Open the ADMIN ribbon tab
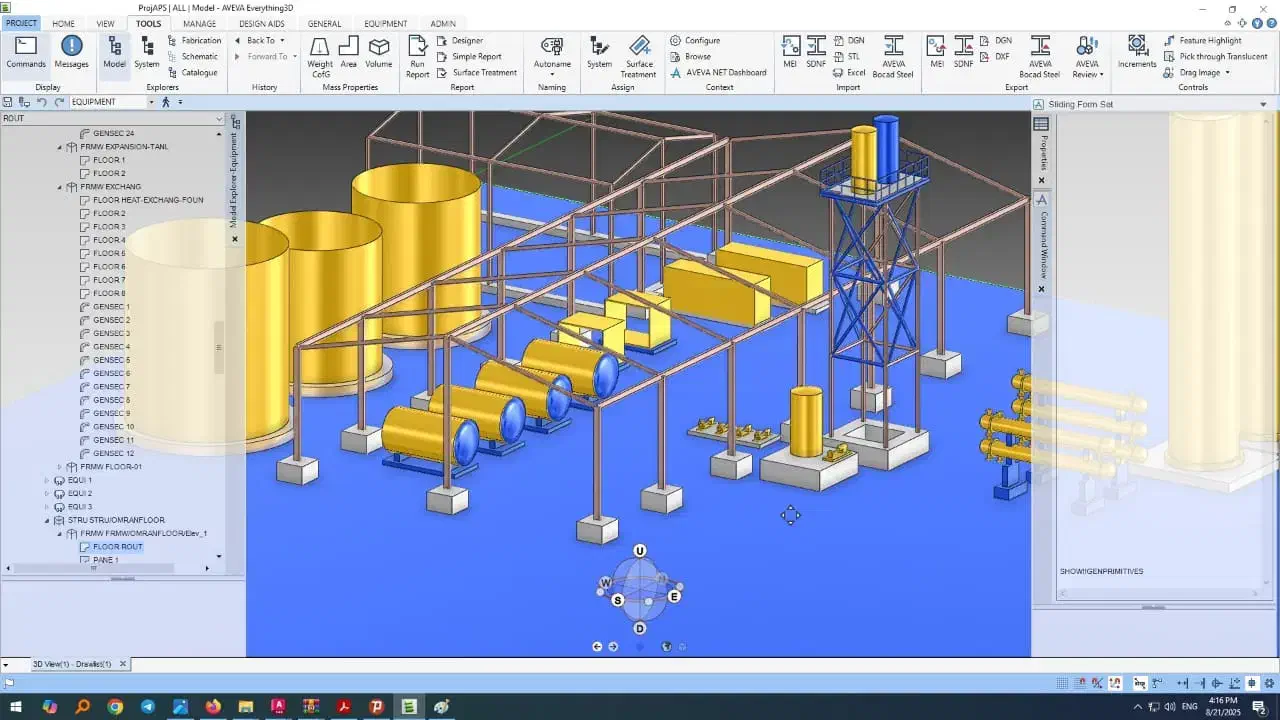This screenshot has height=720, width=1280. 442,24
